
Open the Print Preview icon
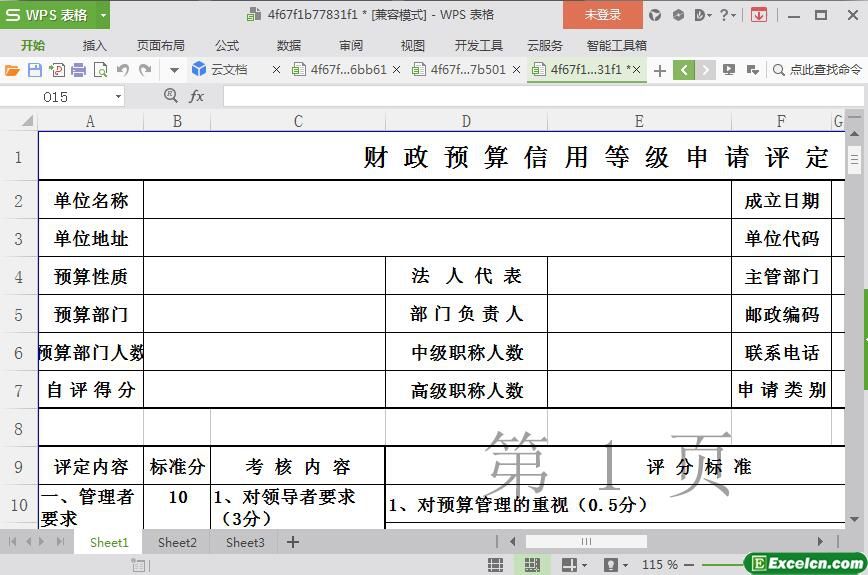(x=100, y=70)
